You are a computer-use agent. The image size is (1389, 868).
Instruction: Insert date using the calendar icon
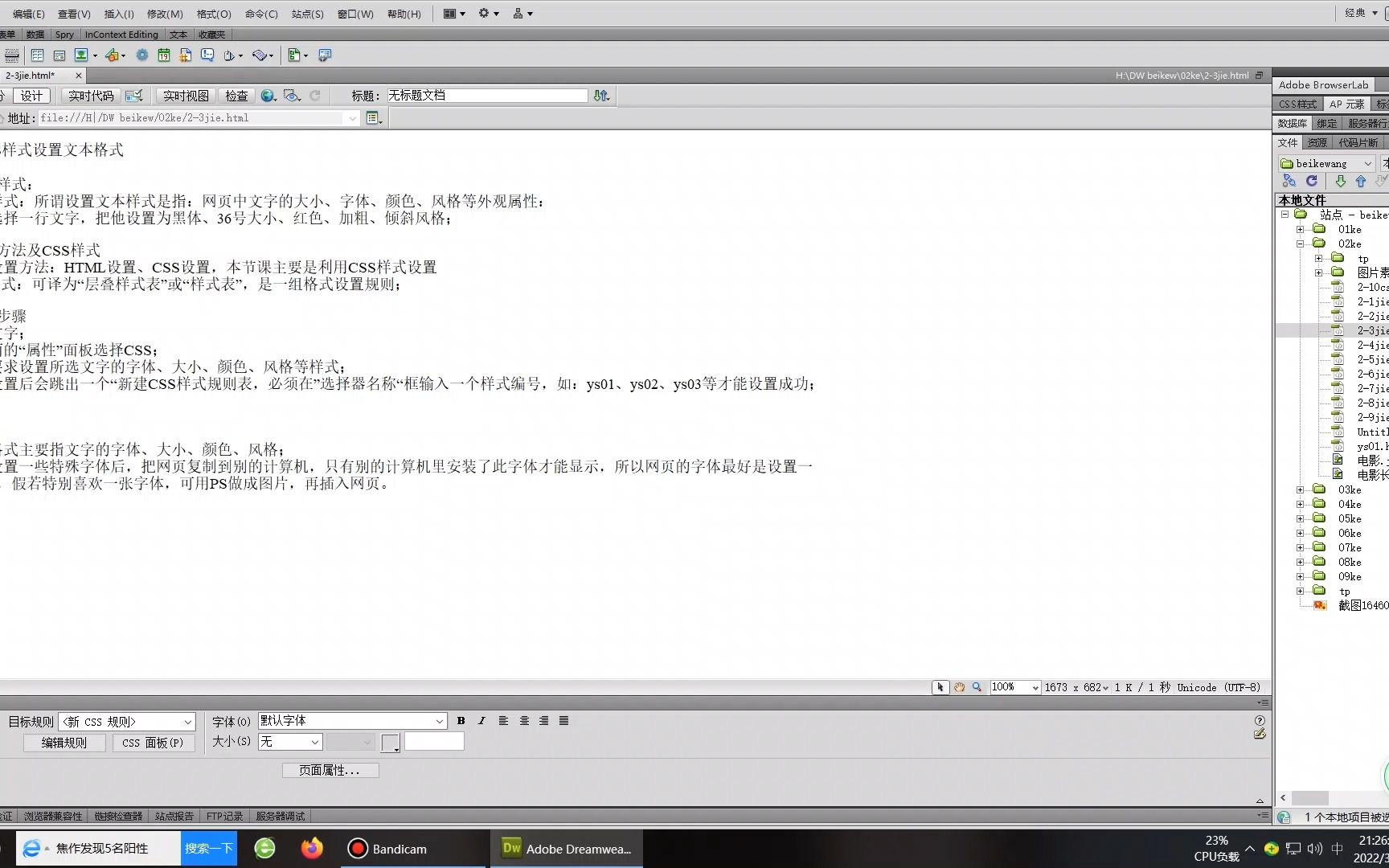click(164, 55)
